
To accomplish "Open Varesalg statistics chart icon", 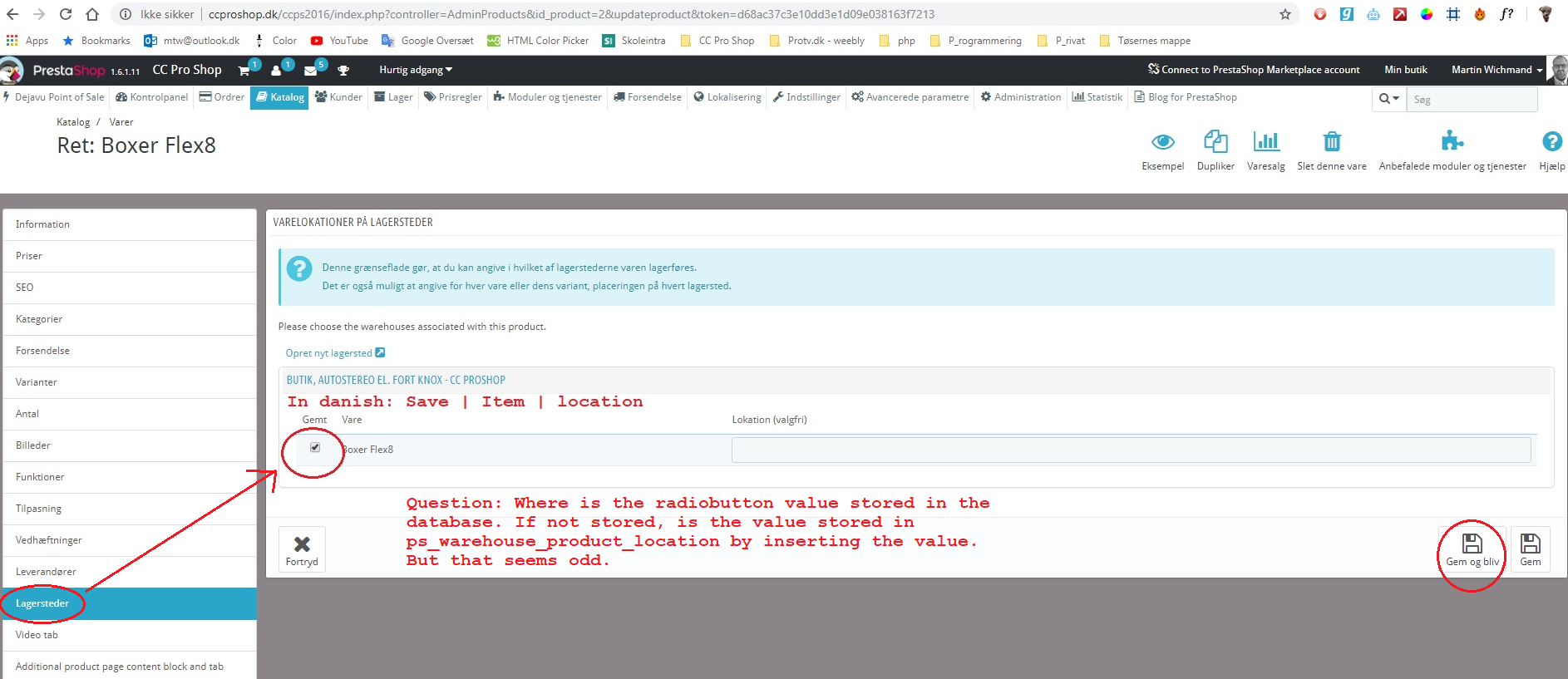I will tap(1266, 141).
